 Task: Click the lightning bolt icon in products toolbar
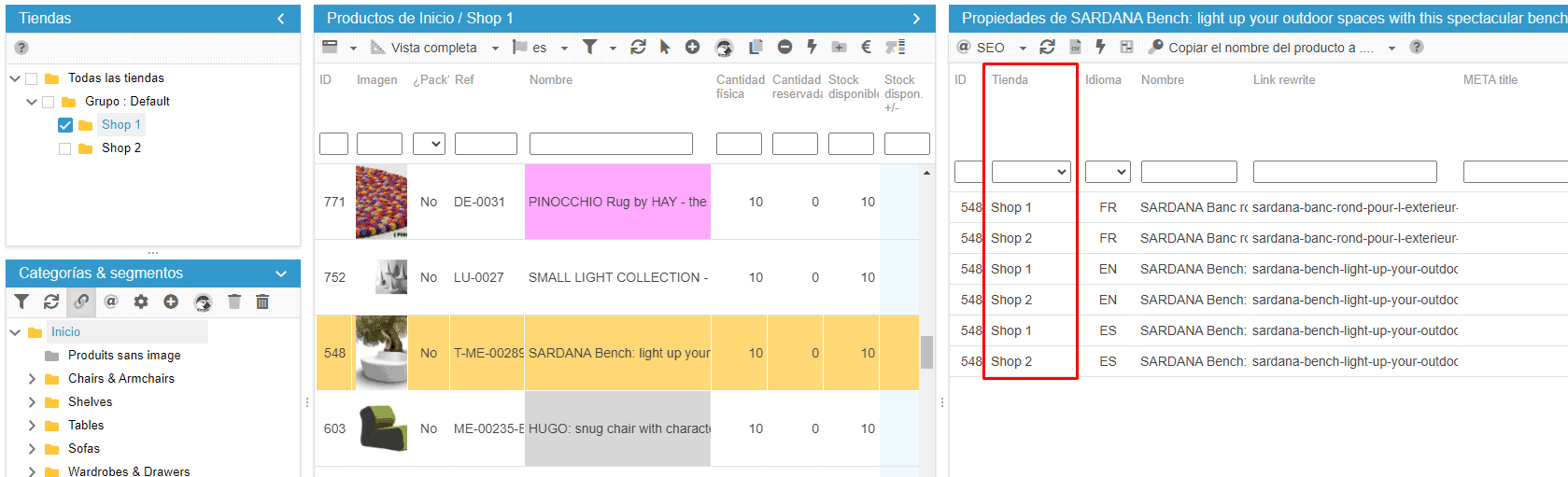coord(812,47)
